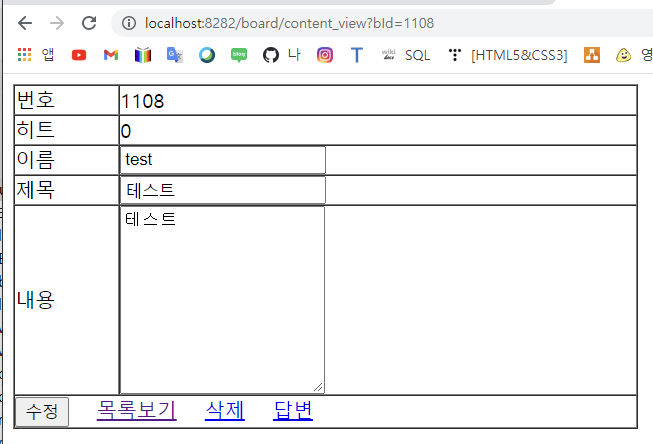Image resolution: width=653 pixels, height=444 pixels.
Task: Open the Apps grid bookmark
Action: (36, 55)
